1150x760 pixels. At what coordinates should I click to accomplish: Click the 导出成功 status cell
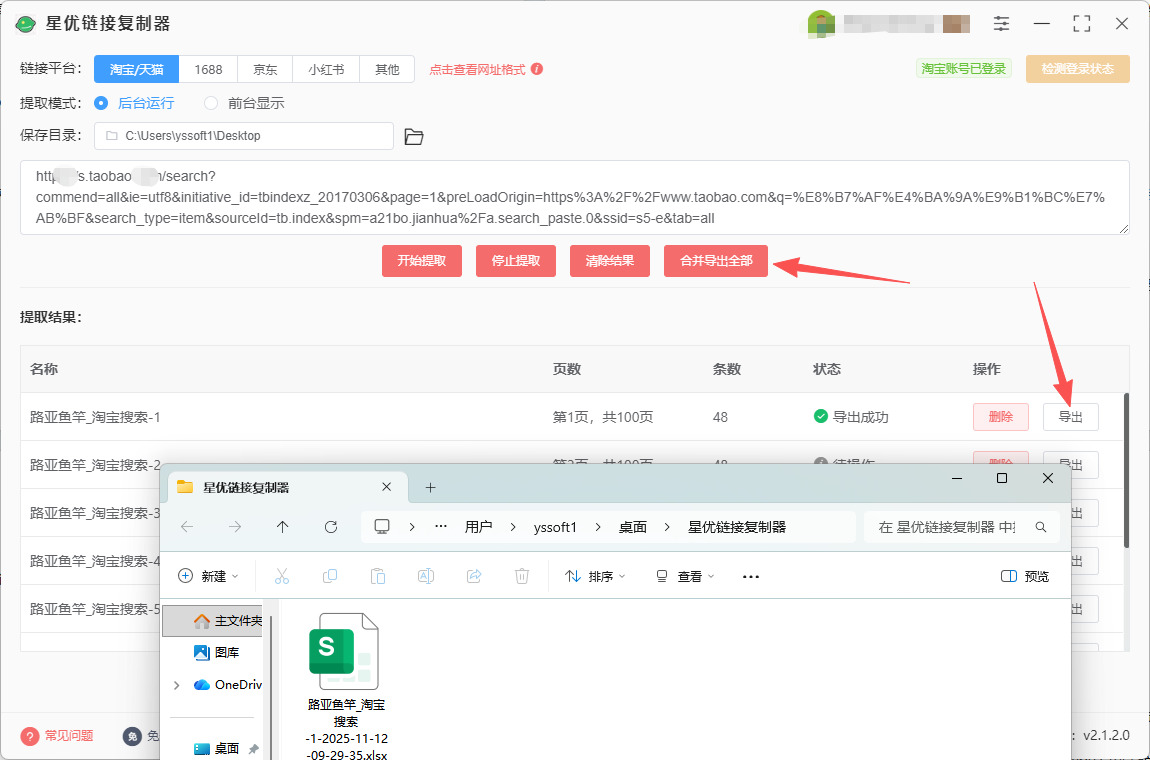(851, 417)
